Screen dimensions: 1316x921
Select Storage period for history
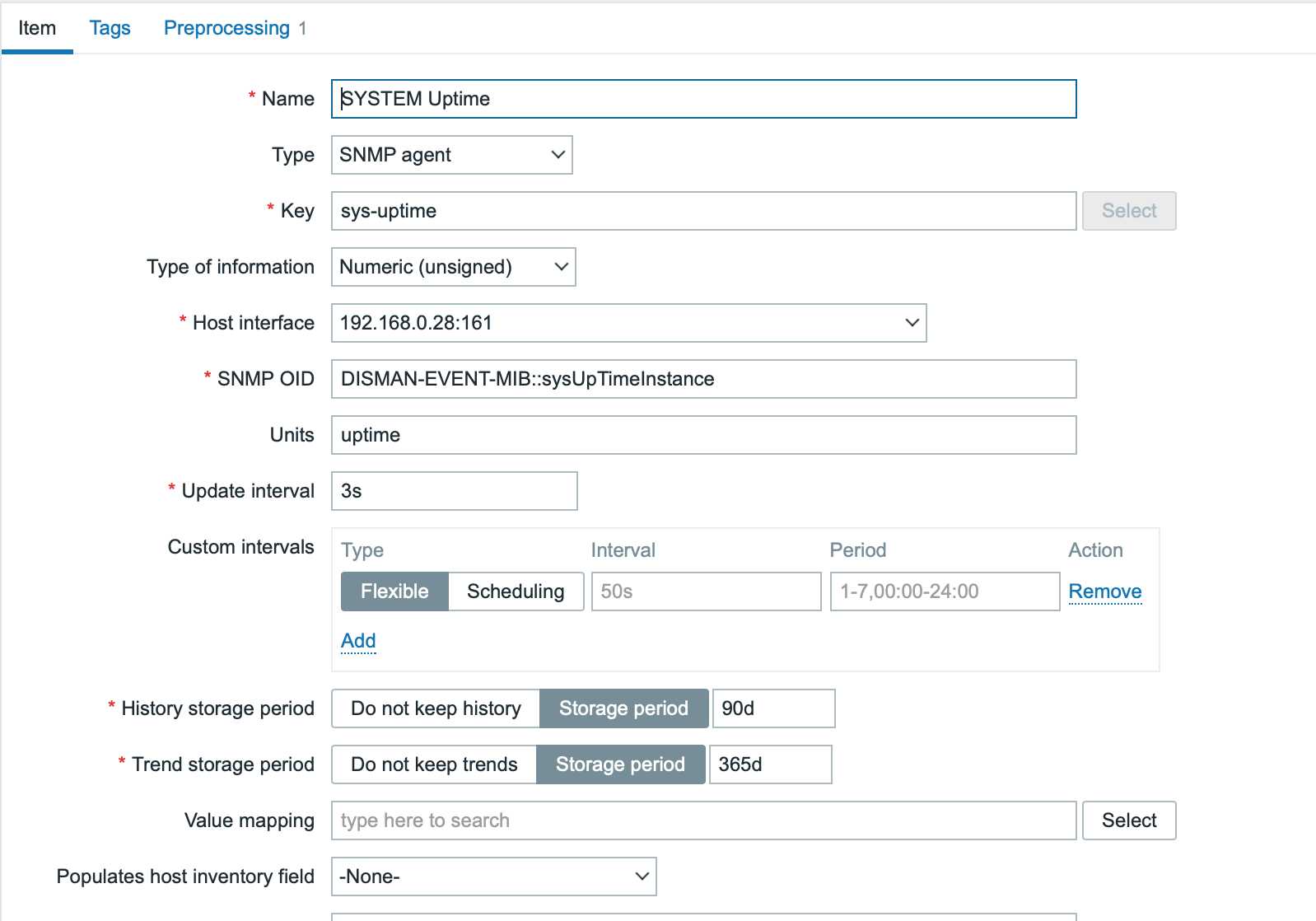[x=623, y=708]
